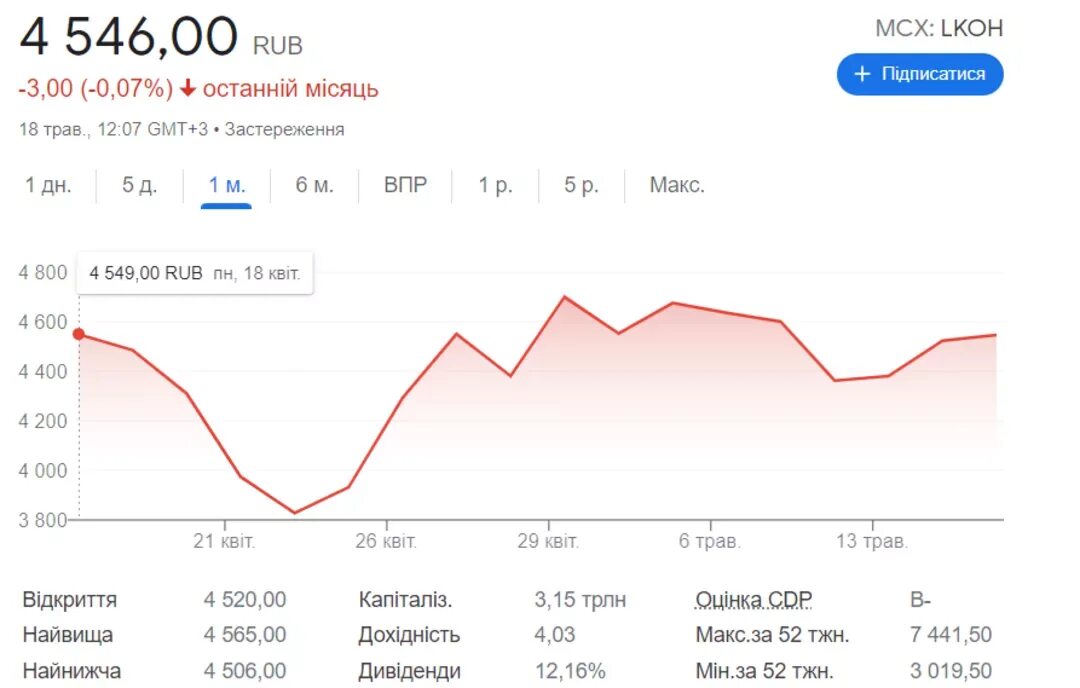Switch to 1 р. chart range
Viewport: 1080px width, 688px height.
tap(495, 185)
